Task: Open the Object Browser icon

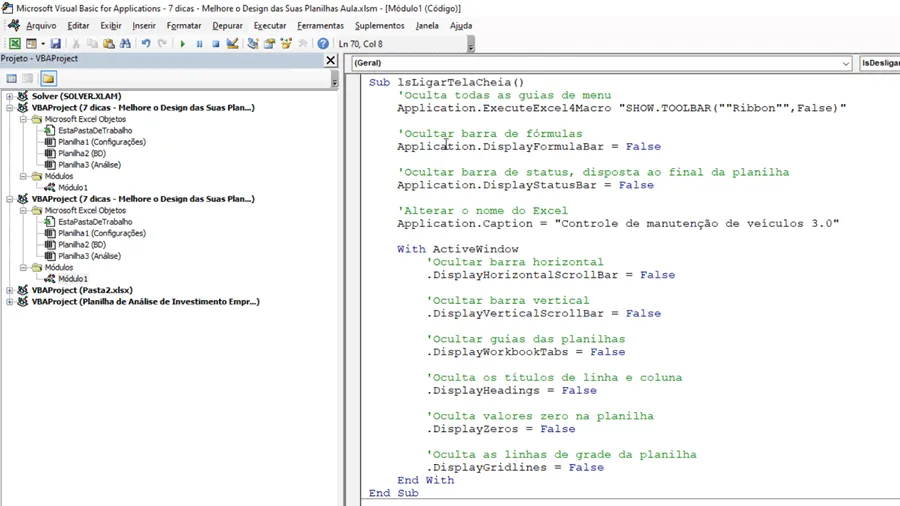Action: pos(286,44)
